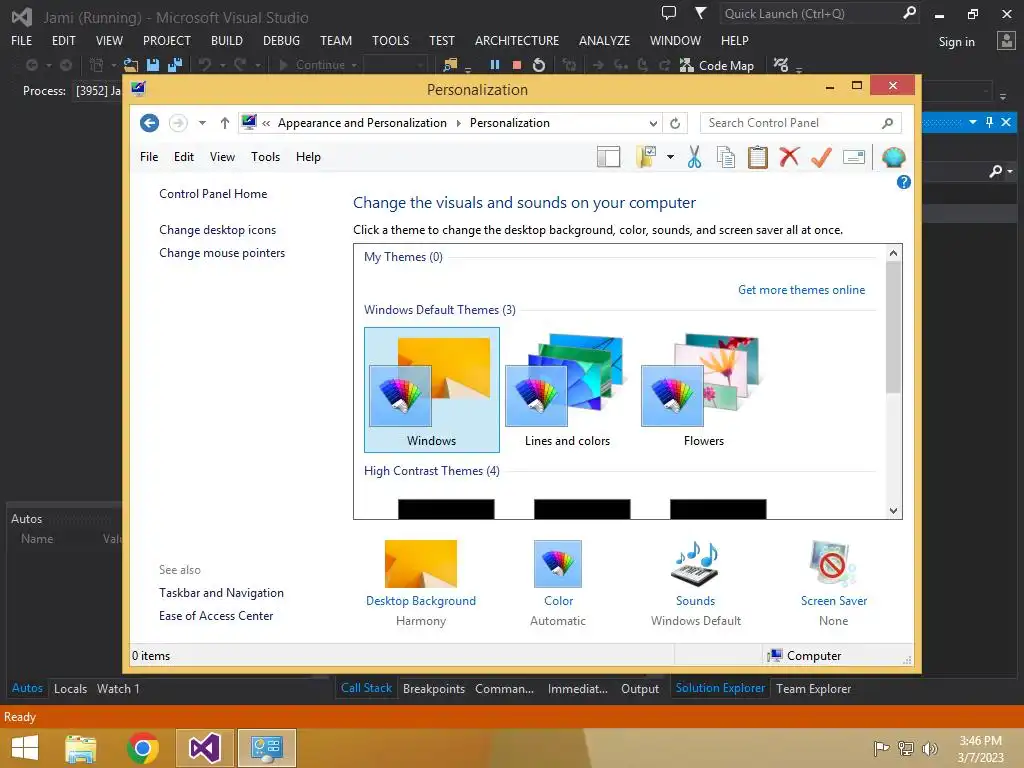Open the View menu in Personalization window

222,157
